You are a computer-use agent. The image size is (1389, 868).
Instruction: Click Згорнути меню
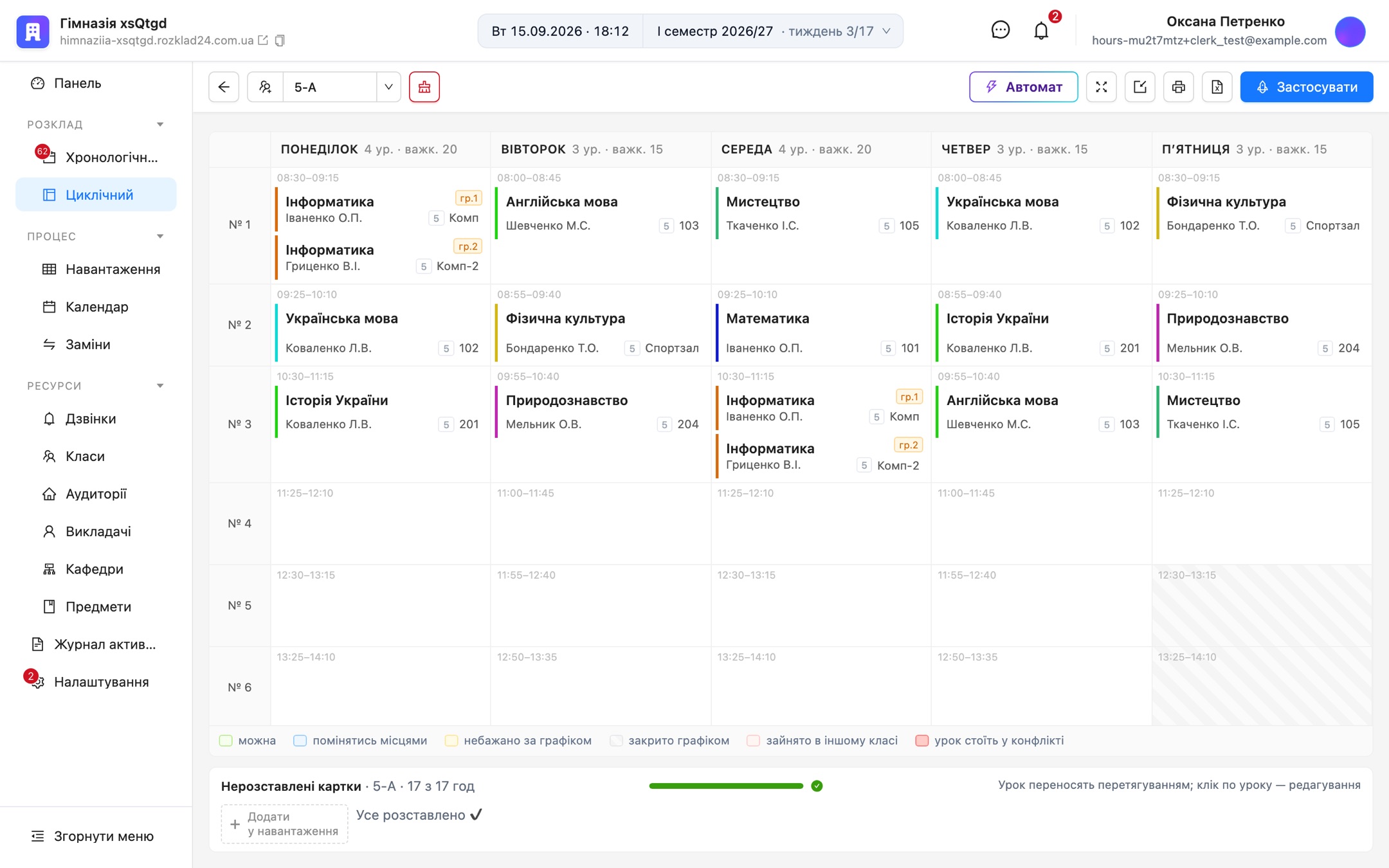(x=93, y=836)
